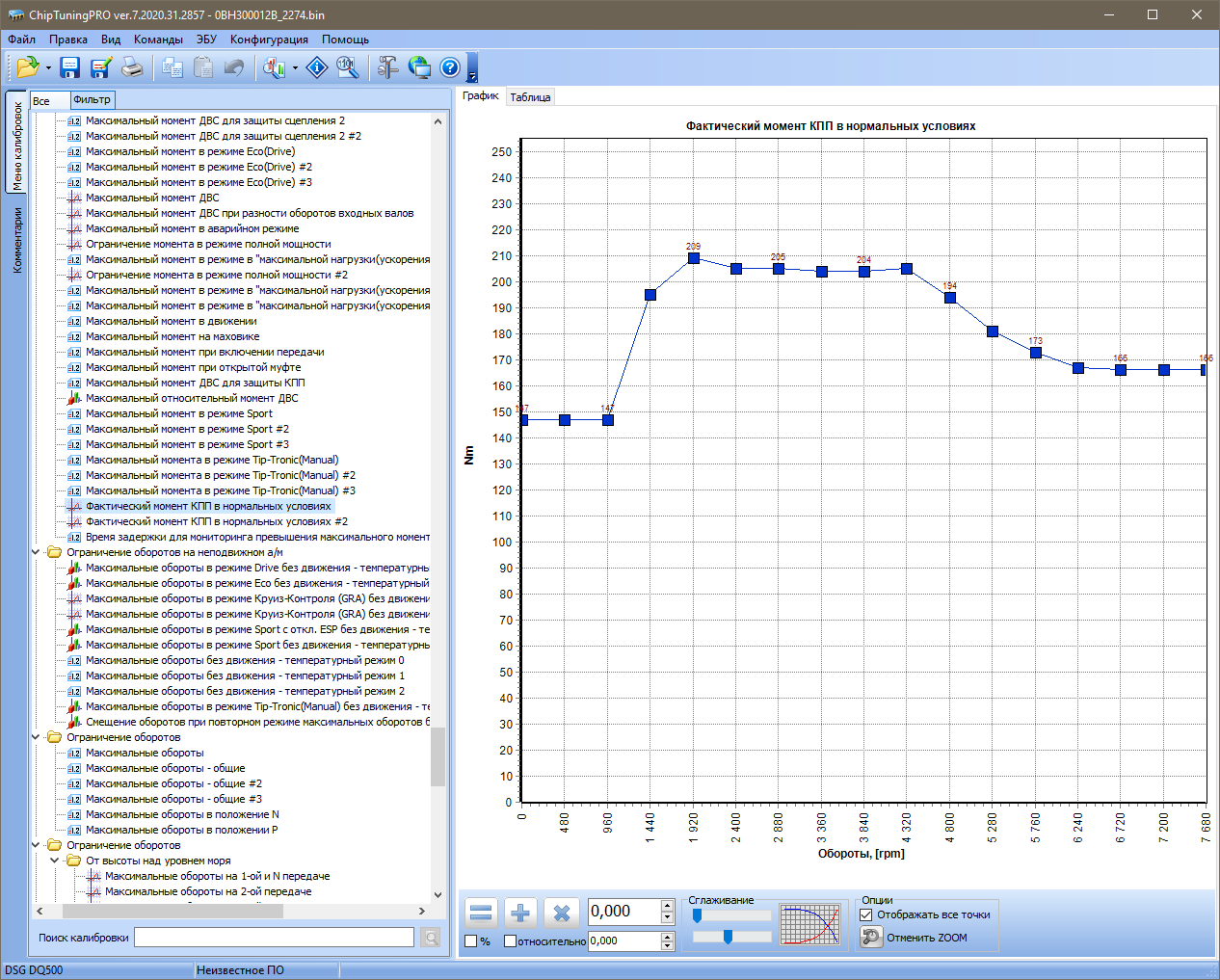
Task: Click the blue diamond info icon
Action: pos(317,67)
